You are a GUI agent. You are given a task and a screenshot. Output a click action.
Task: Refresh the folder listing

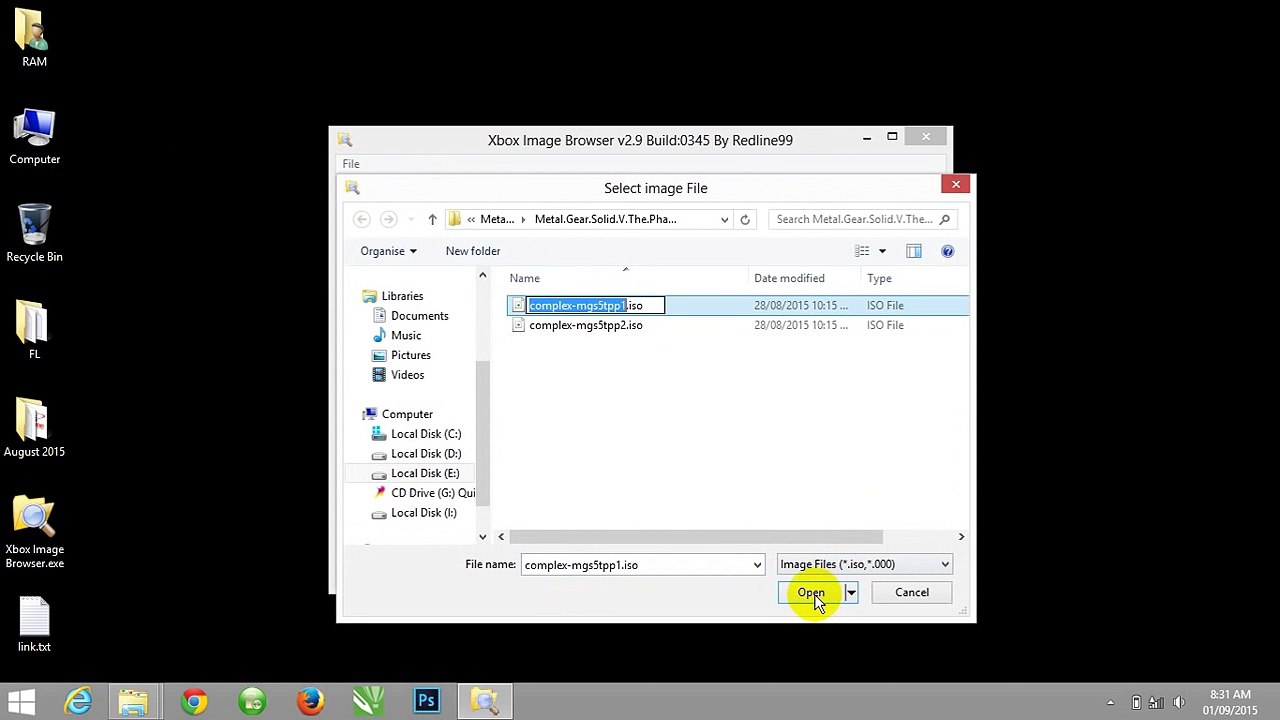tap(745, 219)
